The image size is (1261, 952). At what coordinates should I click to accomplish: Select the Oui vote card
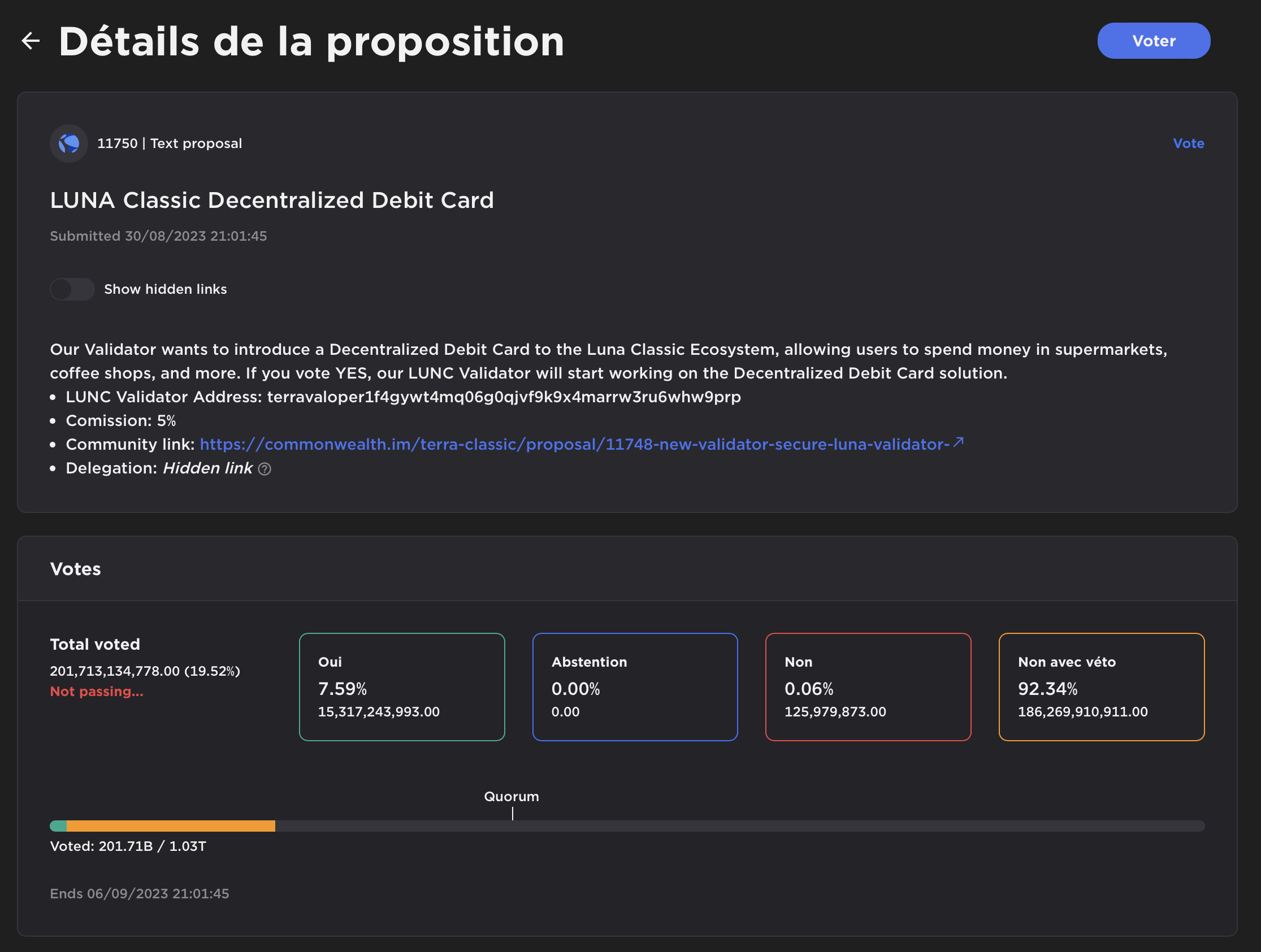[x=402, y=686]
